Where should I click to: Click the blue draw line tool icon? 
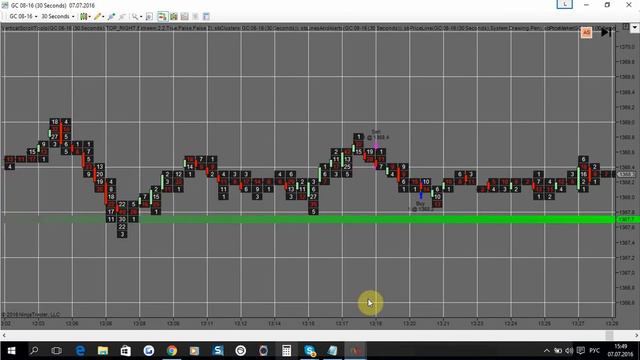coord(111,16)
